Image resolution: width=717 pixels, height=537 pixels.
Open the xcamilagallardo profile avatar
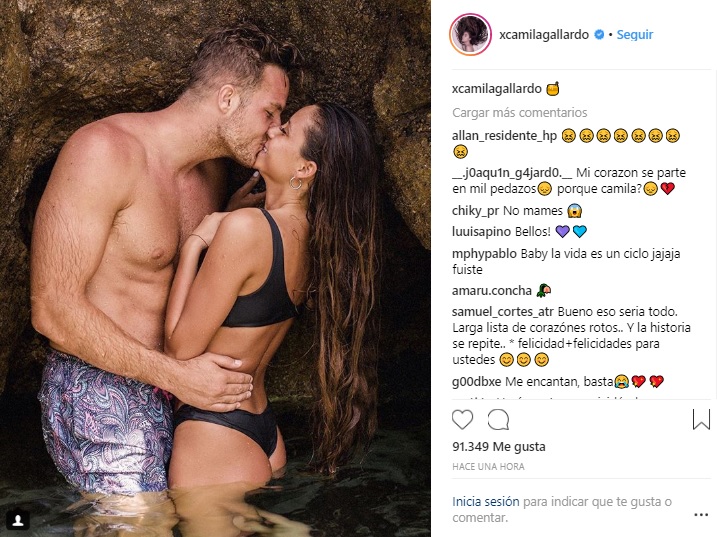tap(471, 35)
